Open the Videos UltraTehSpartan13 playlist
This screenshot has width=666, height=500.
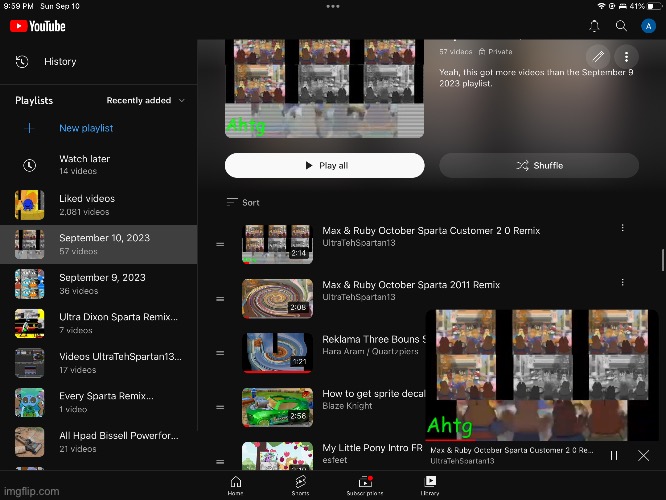pos(99,363)
